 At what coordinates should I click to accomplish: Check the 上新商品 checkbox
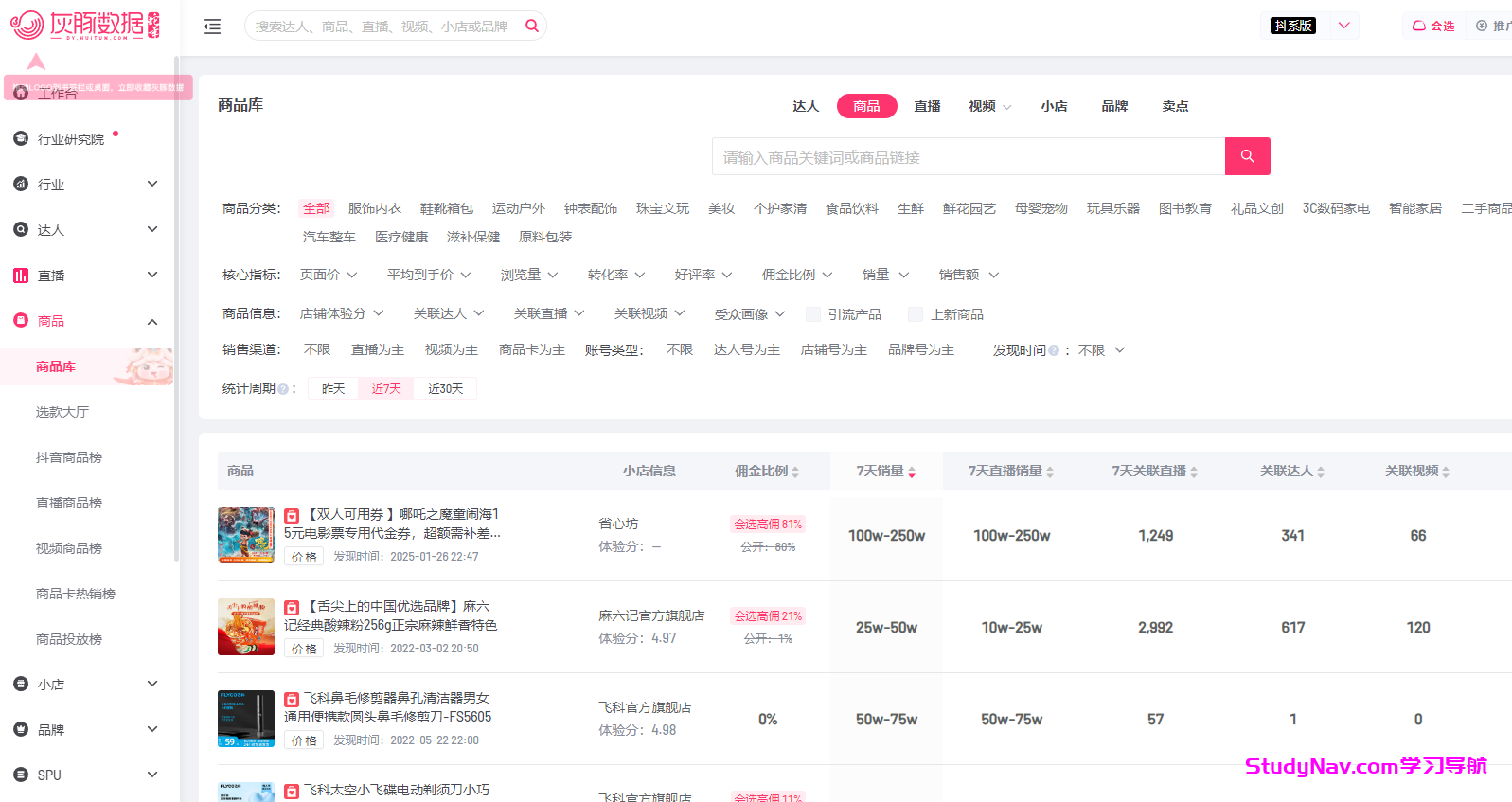(916, 314)
